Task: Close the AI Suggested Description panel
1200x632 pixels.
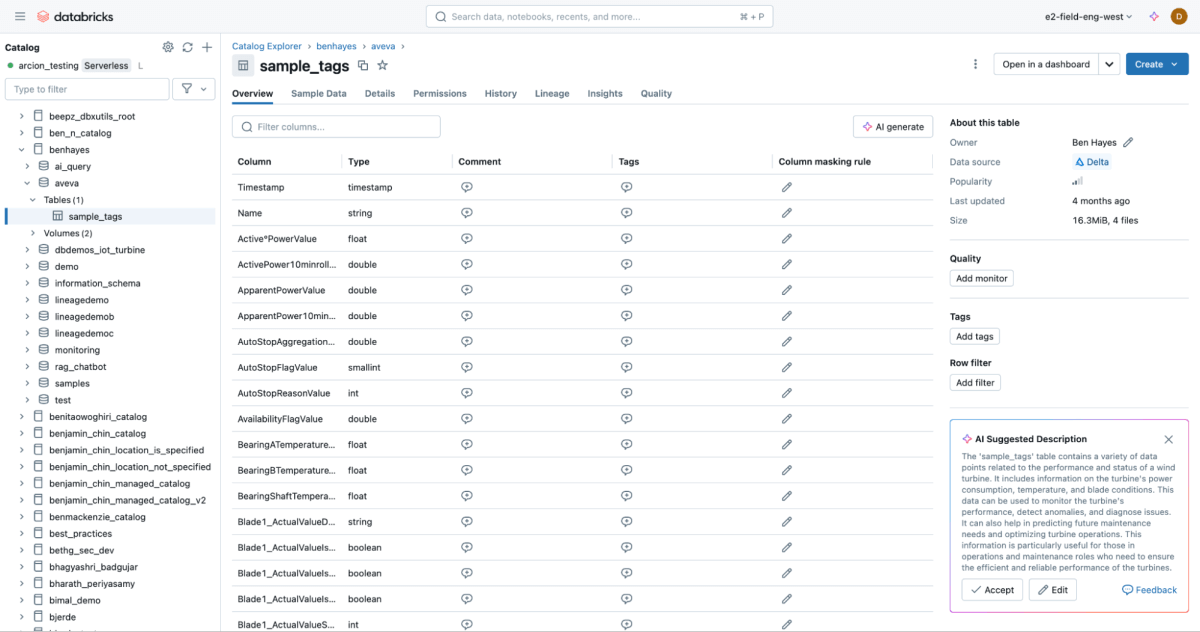Action: [x=1169, y=439]
